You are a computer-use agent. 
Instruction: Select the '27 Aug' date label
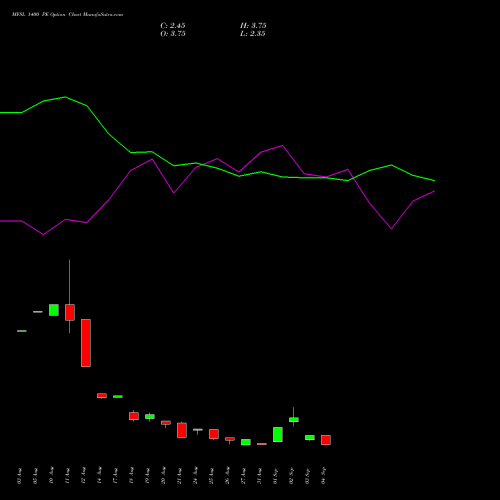point(243,476)
